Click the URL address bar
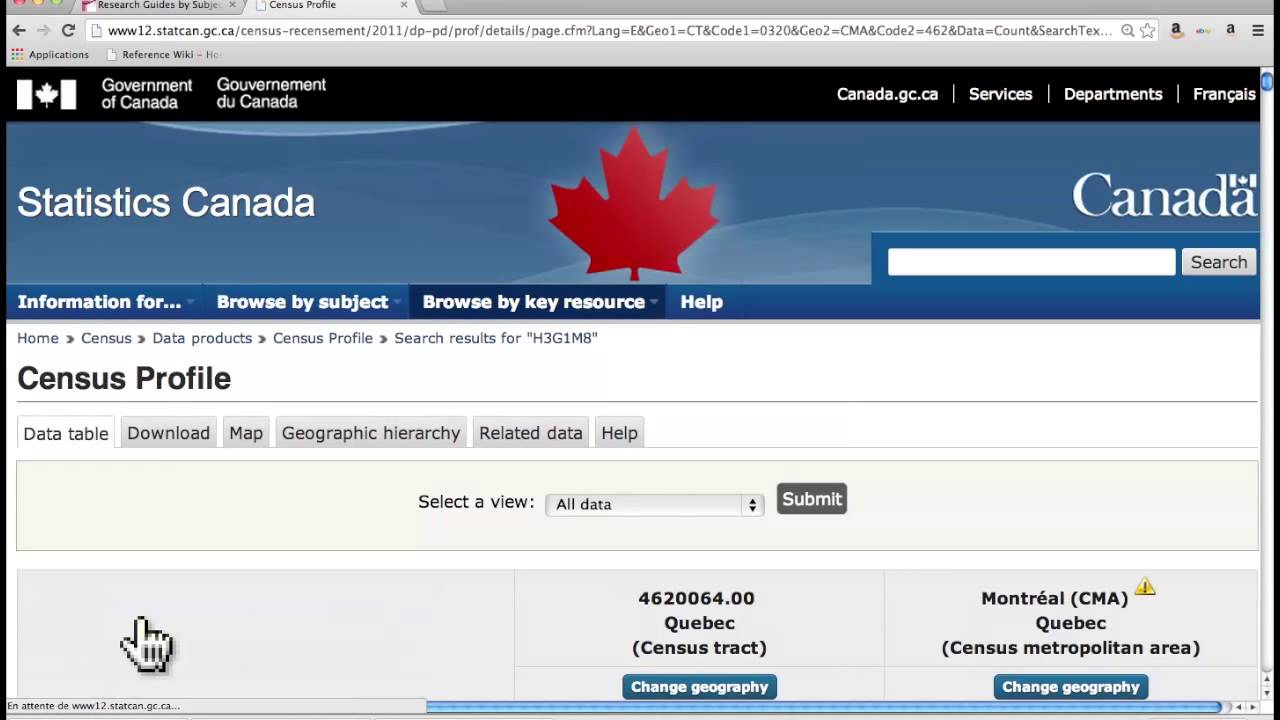The height and width of the screenshot is (720, 1280). 608,31
